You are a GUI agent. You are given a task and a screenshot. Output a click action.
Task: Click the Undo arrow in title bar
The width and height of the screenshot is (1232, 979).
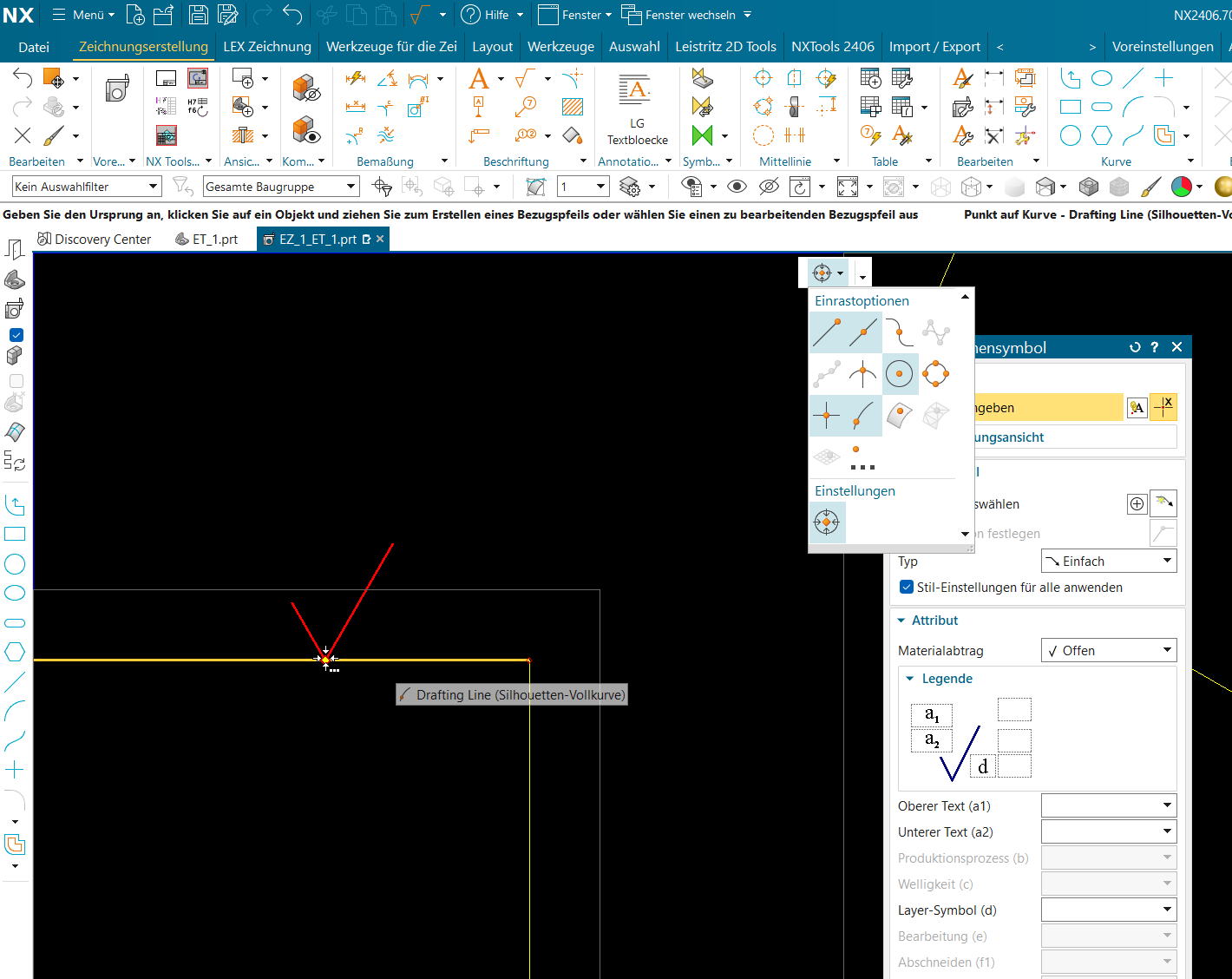coord(292,15)
